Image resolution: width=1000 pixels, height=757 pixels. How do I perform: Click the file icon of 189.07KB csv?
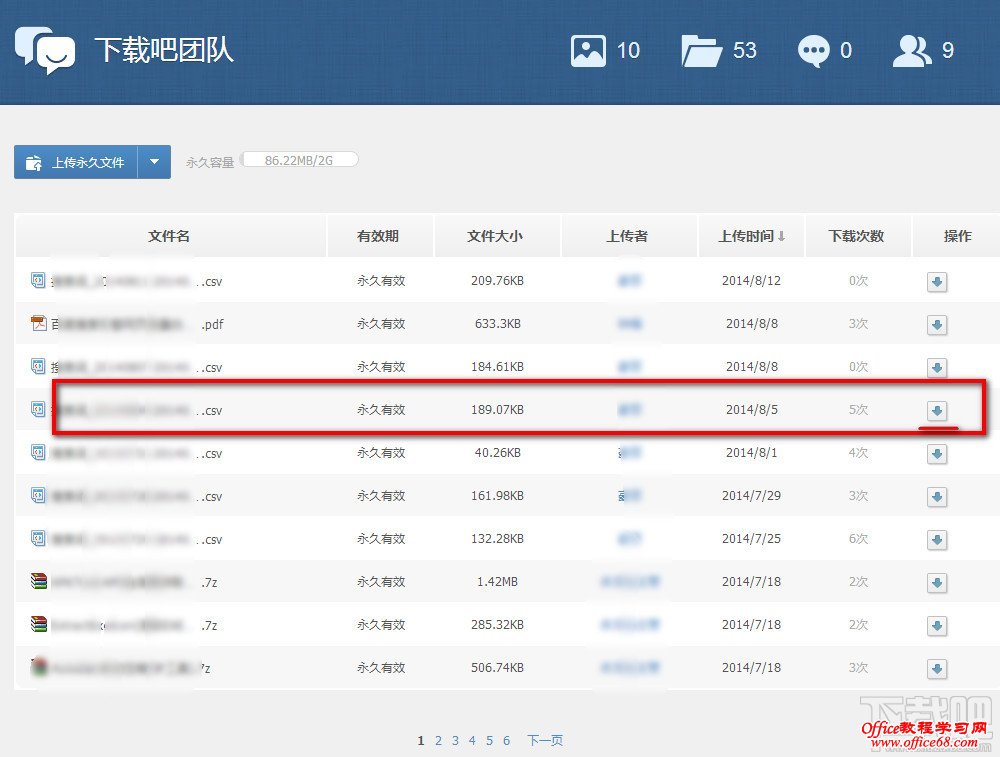[38, 409]
